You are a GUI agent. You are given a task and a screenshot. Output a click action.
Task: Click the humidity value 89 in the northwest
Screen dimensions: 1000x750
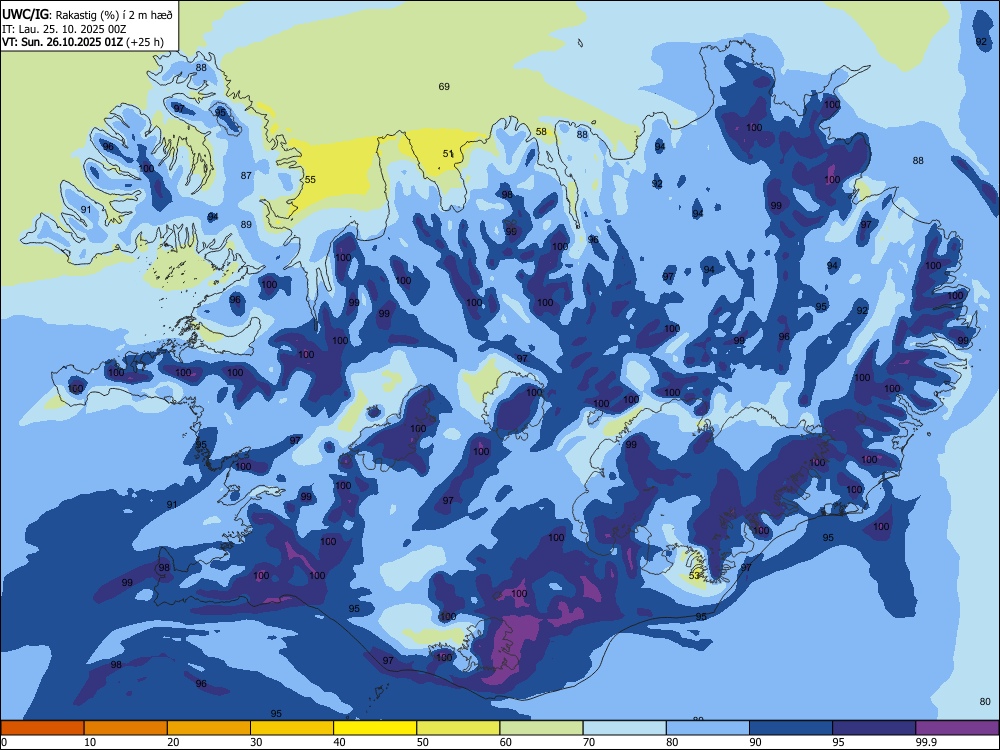coord(246,224)
